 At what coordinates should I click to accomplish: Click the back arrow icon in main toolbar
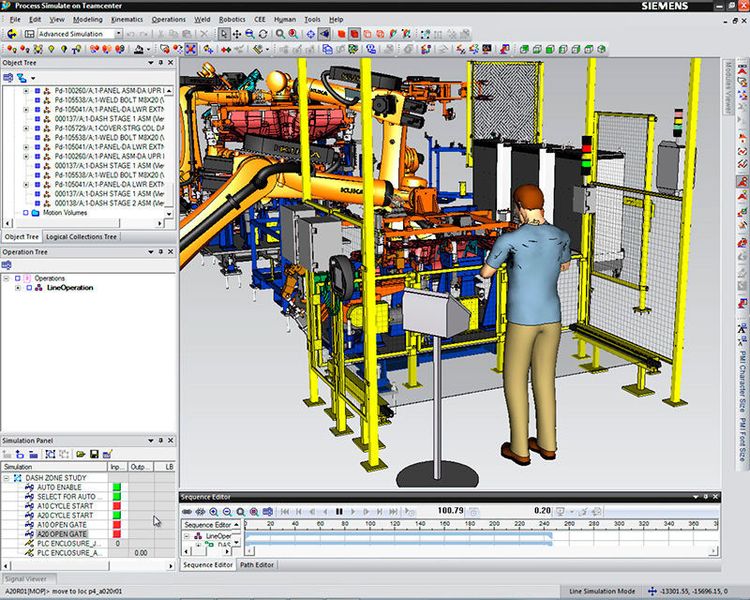pyautogui.click(x=10, y=34)
